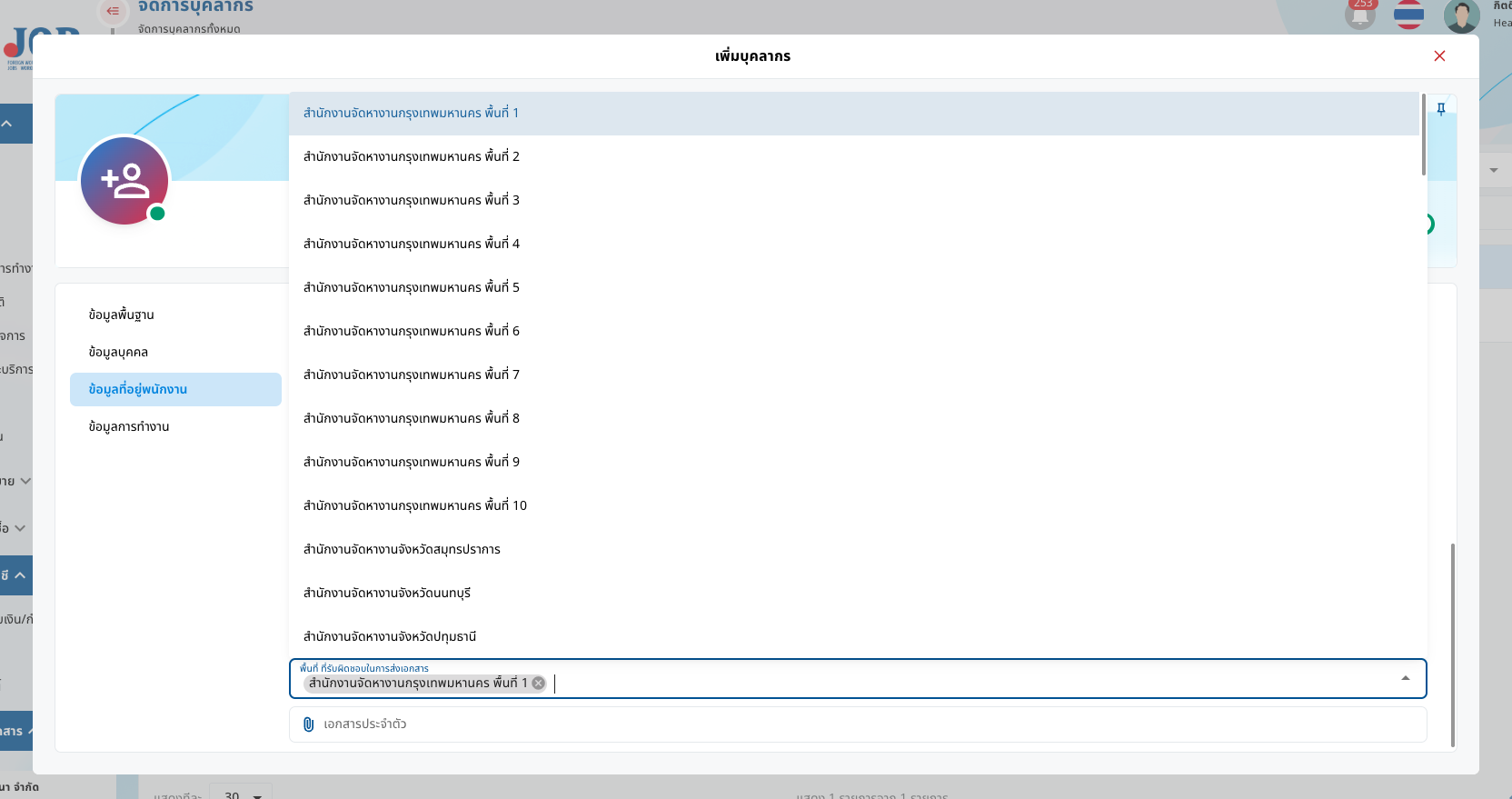Select Bangkok employment office Area 2
Viewport: 1512px width, 799px height.
click(412, 156)
